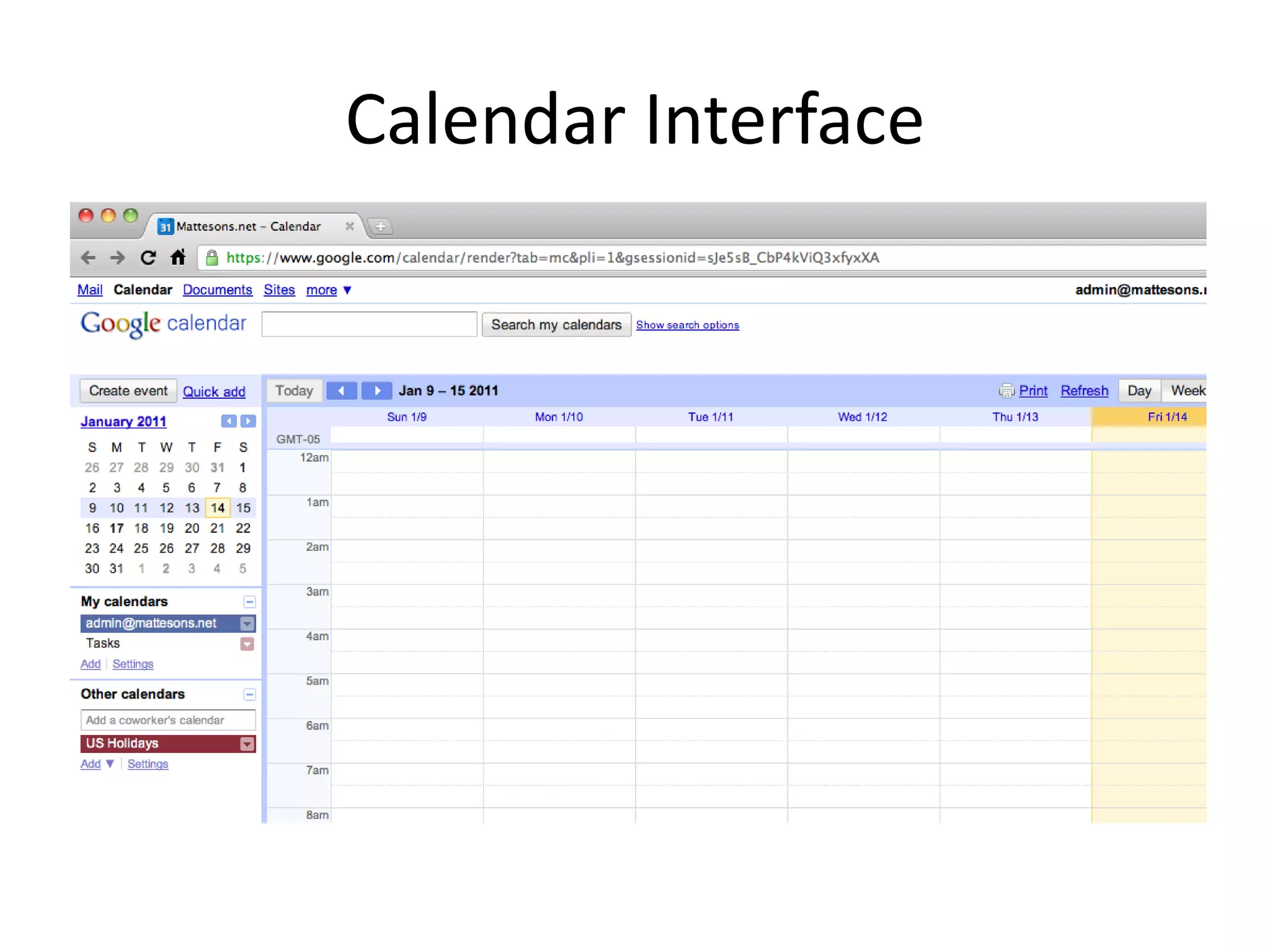Click the Google calendar logo
This screenshot has height=952, width=1270.
(164, 324)
